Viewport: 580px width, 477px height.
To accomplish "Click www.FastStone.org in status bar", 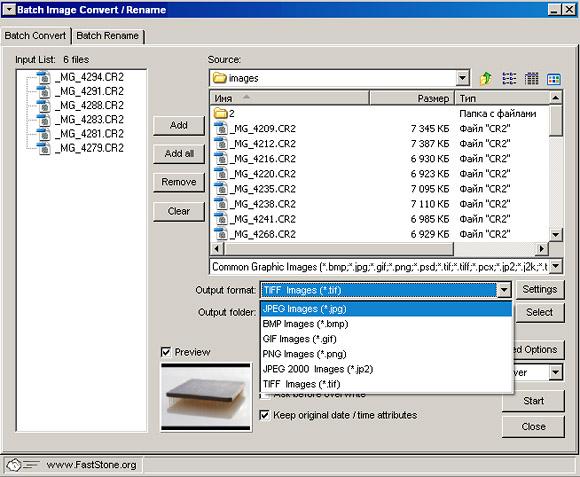I will (x=91, y=465).
